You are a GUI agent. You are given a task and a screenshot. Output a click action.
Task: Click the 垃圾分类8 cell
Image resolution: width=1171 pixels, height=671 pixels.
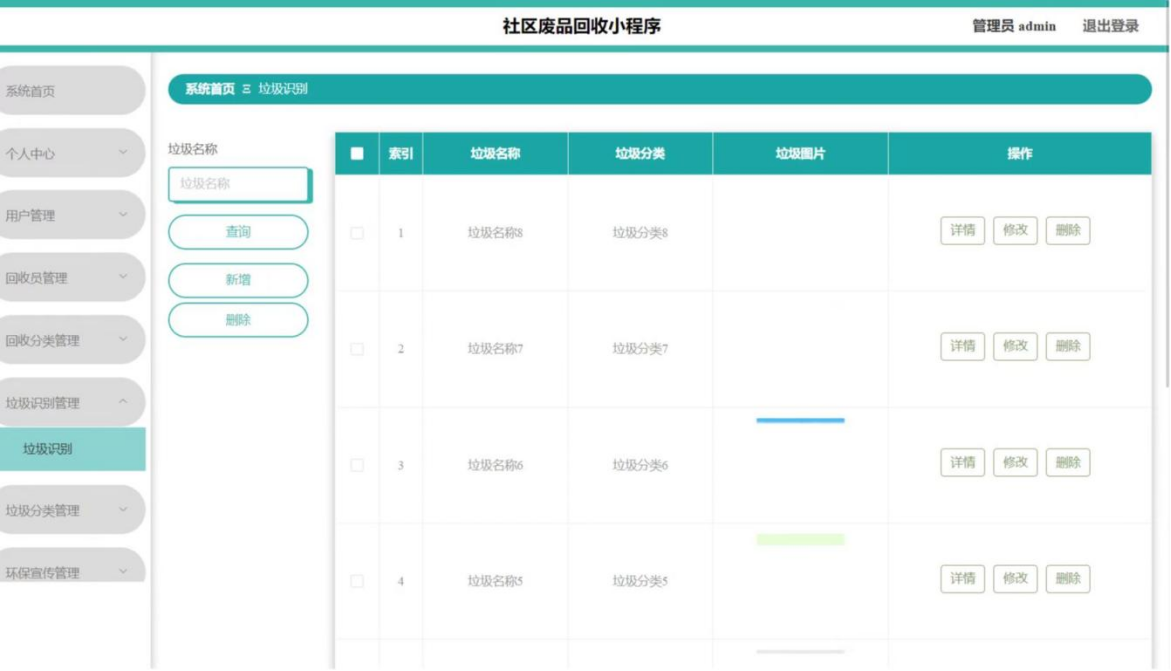click(640, 232)
